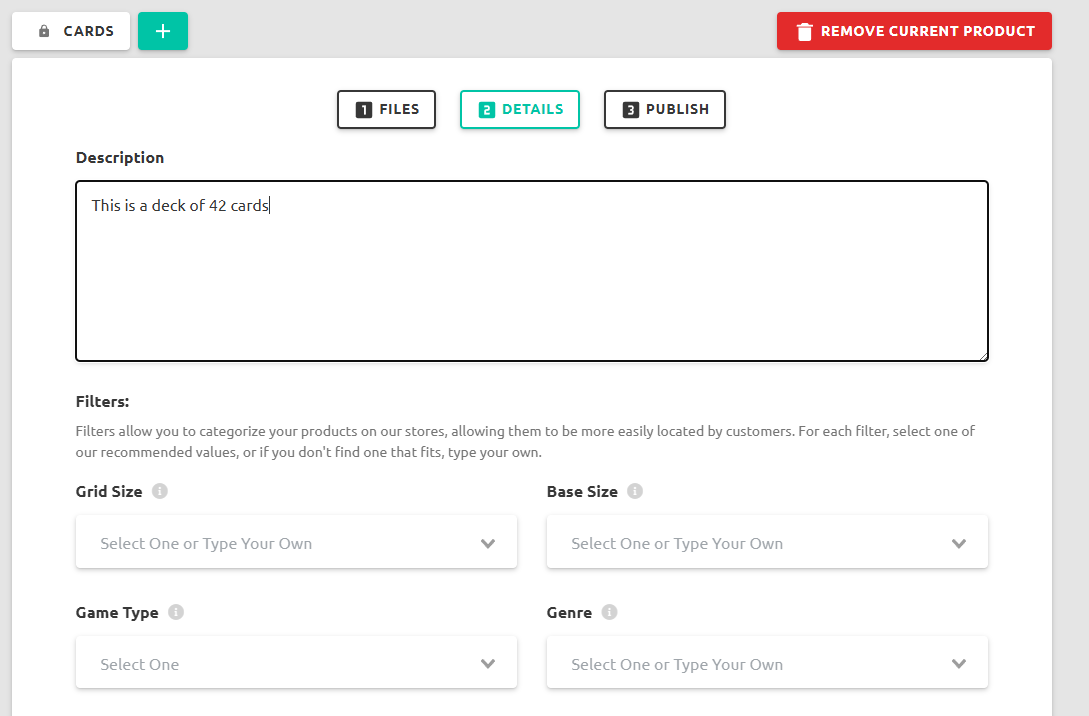This screenshot has height=716, width=1089.
Task: Show info for Game Type filter
Action: coord(176,612)
